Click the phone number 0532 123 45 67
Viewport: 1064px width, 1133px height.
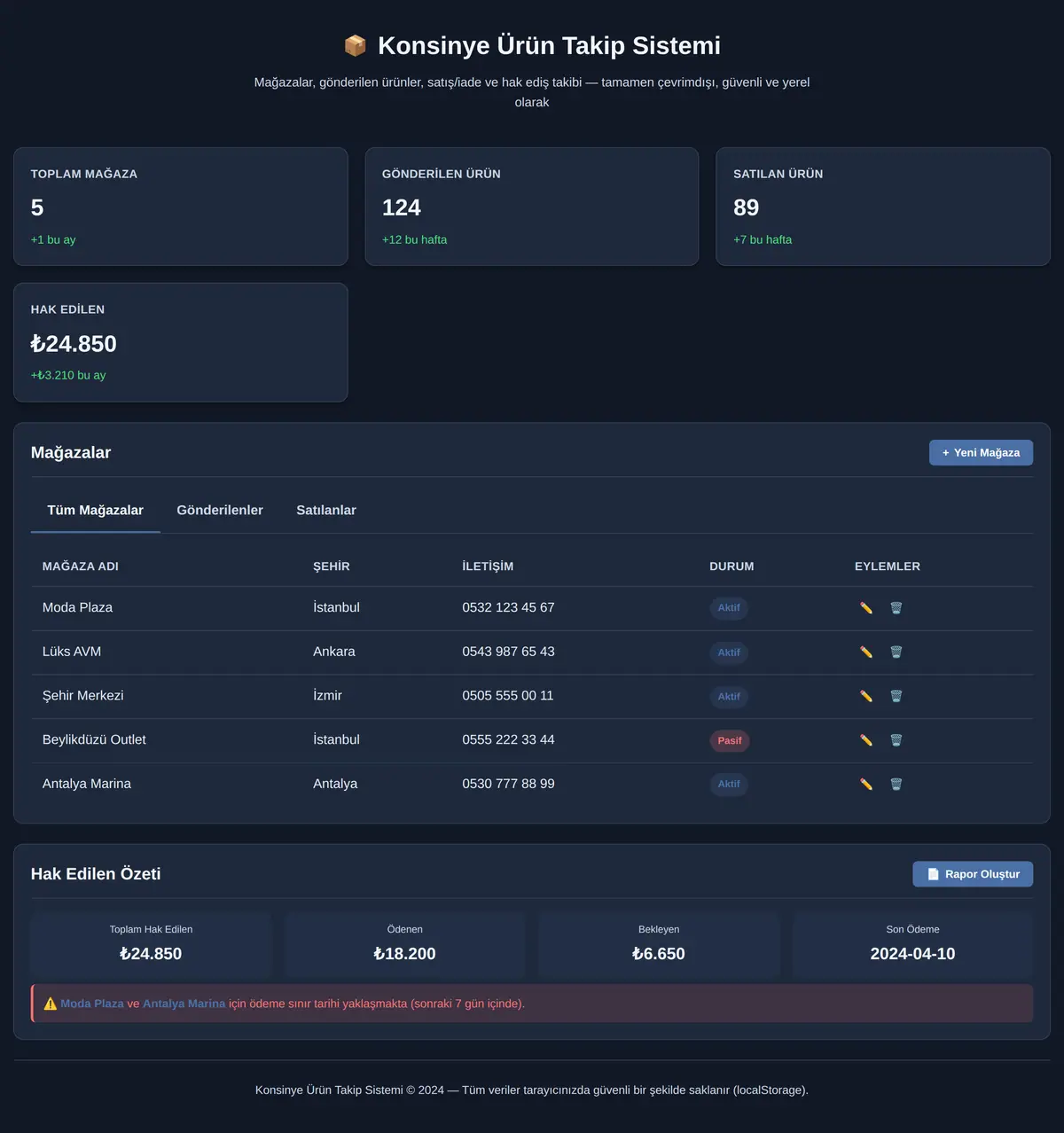508,607
